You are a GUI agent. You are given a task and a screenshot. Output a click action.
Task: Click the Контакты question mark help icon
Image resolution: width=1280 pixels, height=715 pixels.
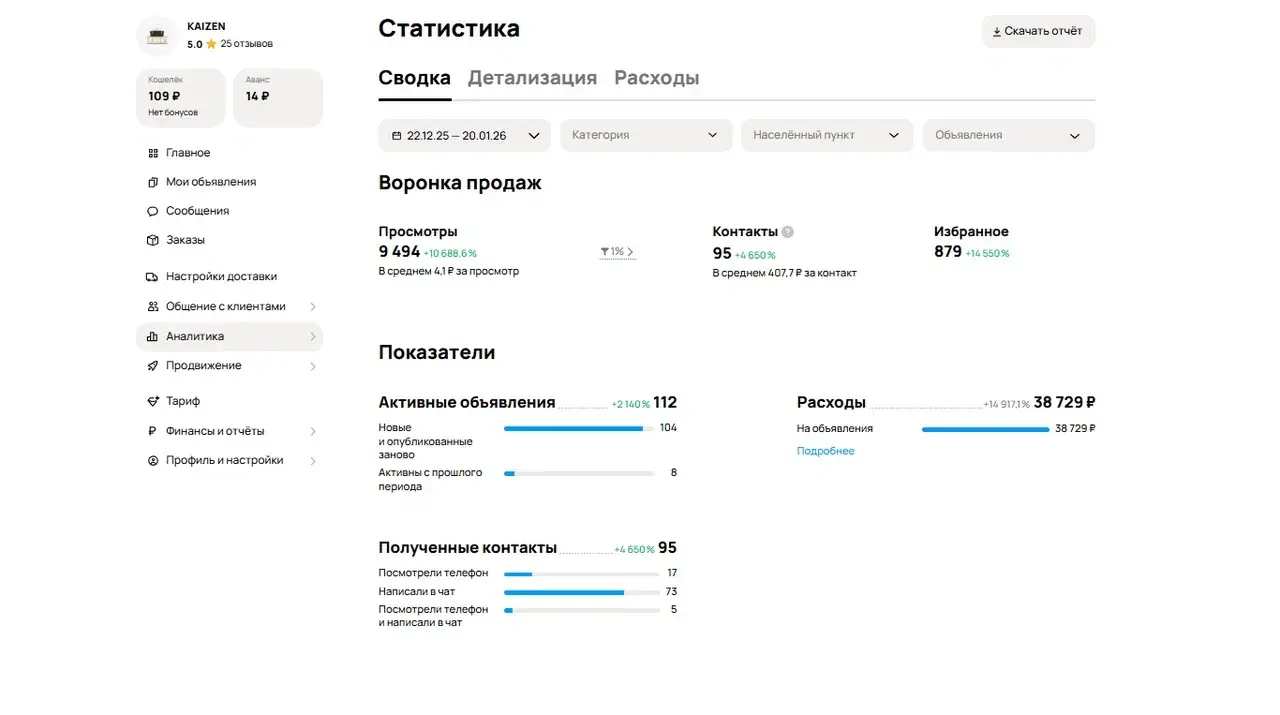click(x=788, y=232)
